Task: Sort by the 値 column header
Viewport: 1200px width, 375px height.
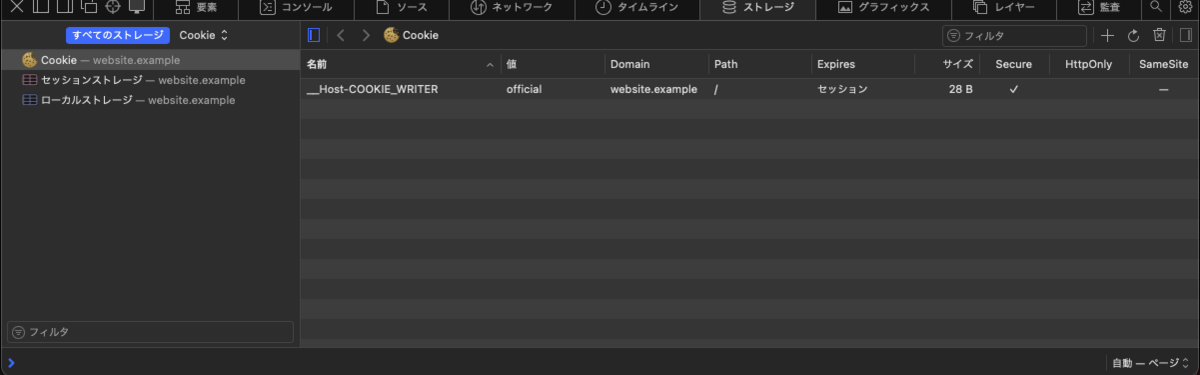Action: point(553,64)
